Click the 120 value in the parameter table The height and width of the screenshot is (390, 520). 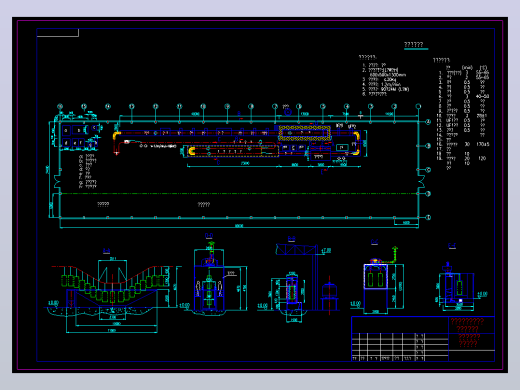tap(482, 158)
